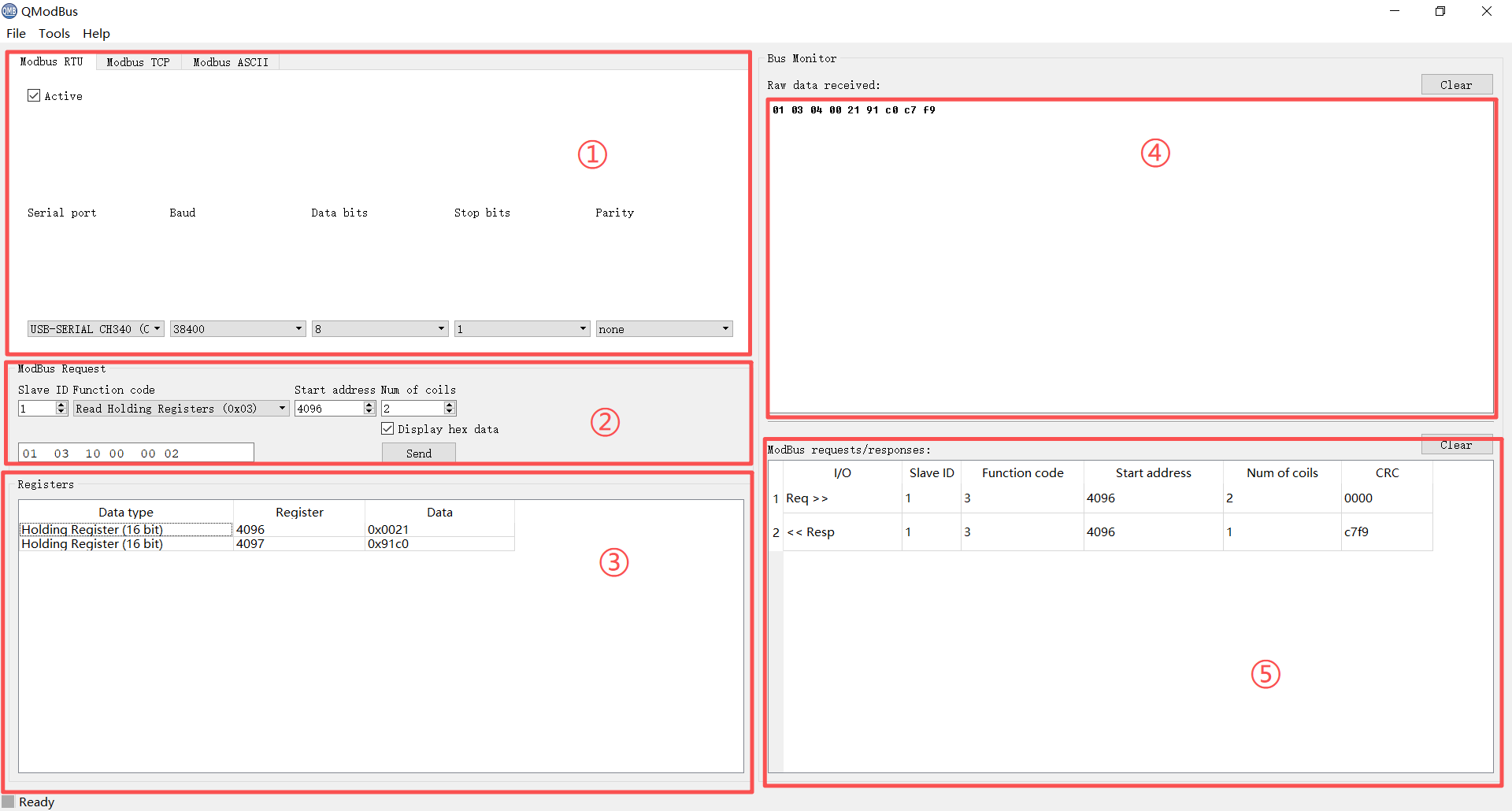Open the Help menu
Screen dimensions: 1512x811
96,33
